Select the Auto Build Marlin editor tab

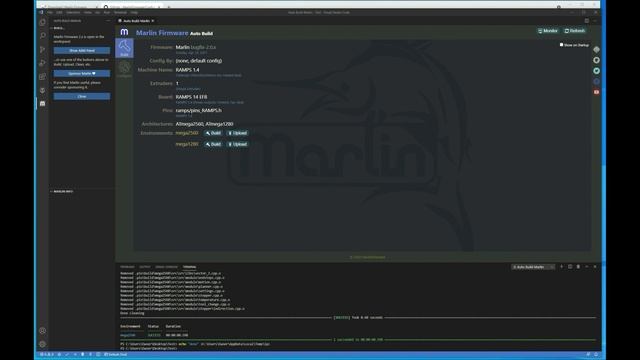[x=136, y=21]
